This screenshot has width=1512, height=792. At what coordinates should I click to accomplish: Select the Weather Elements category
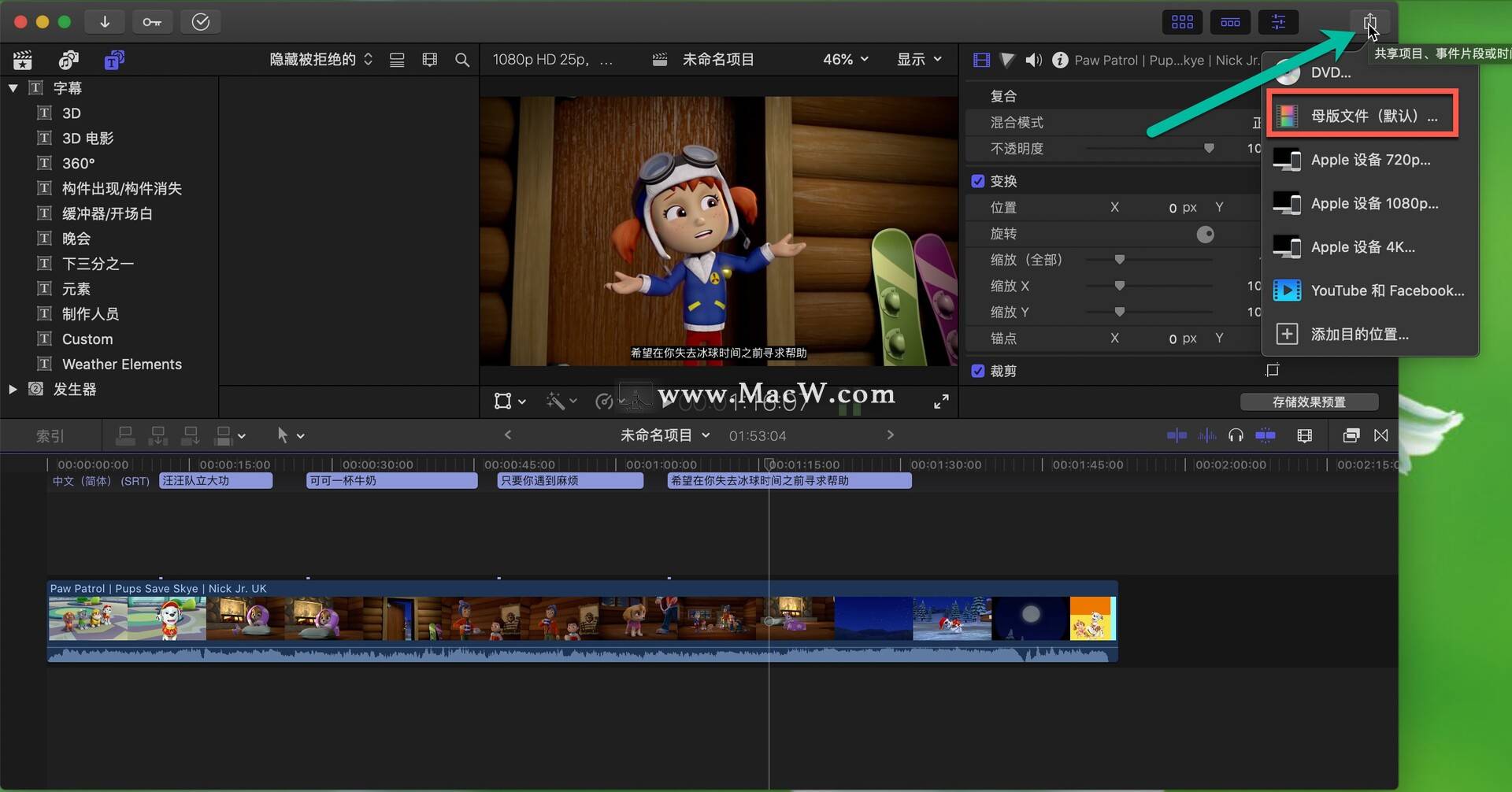click(x=122, y=365)
